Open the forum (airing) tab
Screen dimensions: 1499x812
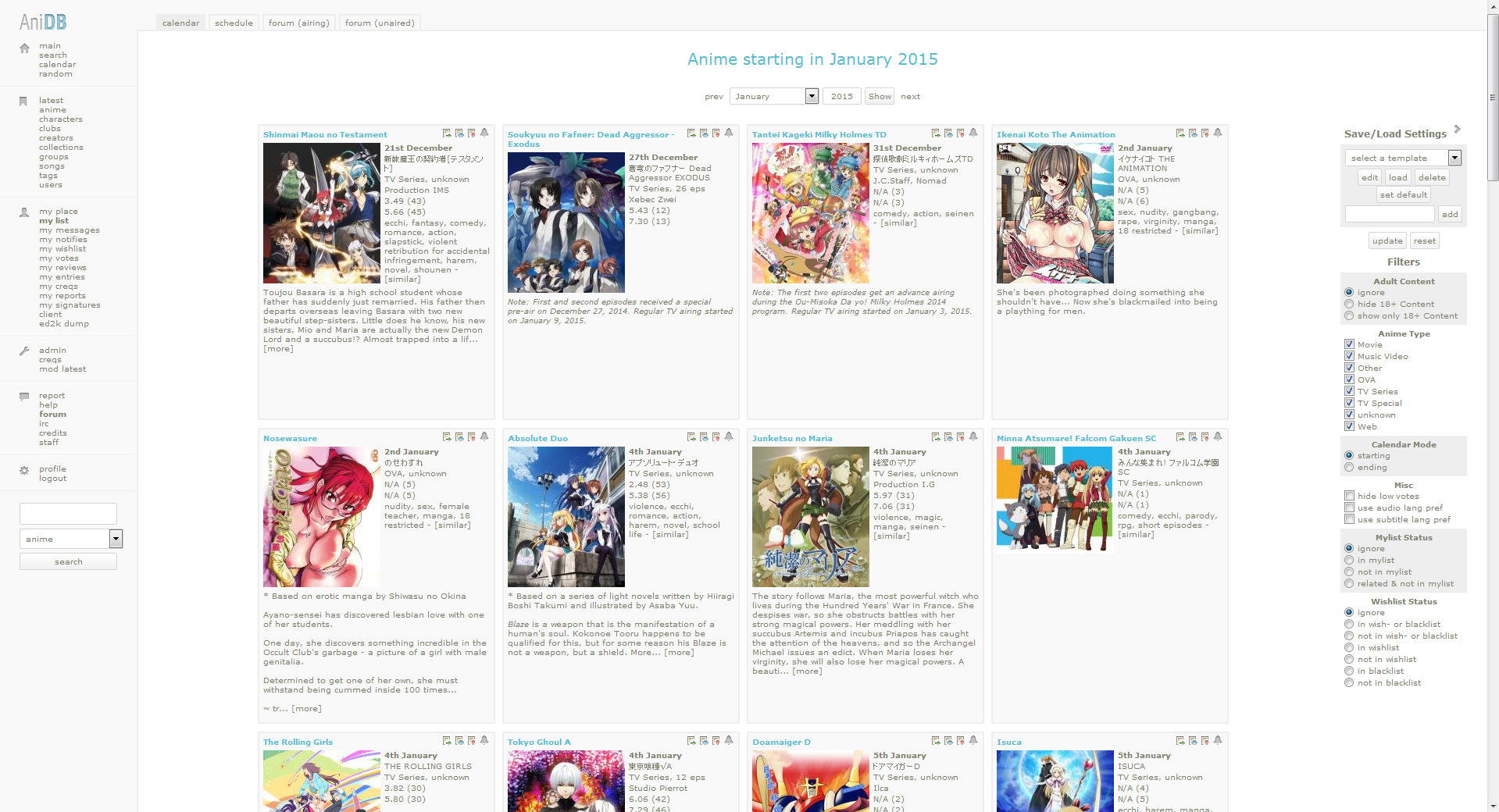[x=298, y=23]
